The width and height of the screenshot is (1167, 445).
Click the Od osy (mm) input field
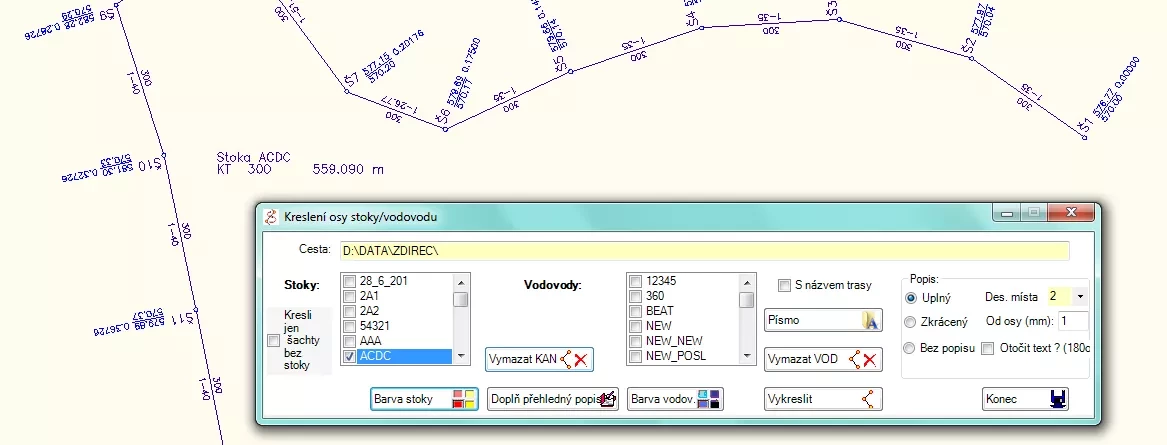click(1073, 321)
